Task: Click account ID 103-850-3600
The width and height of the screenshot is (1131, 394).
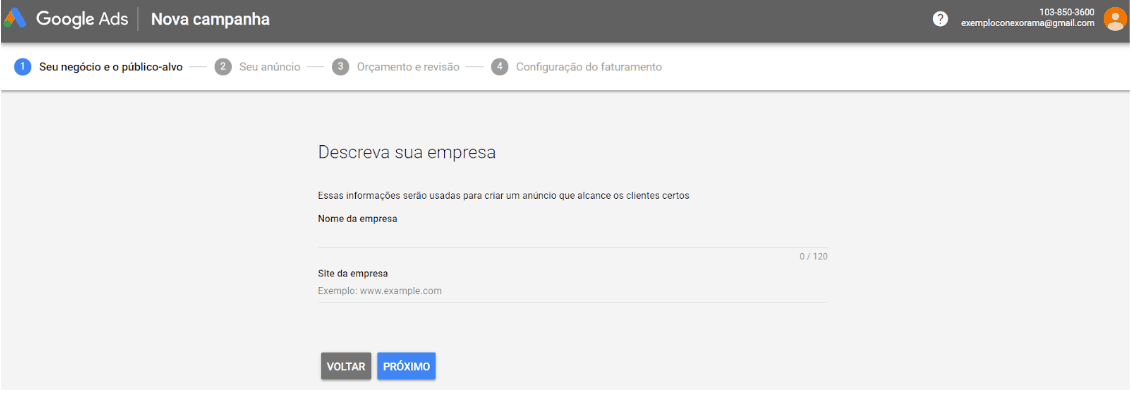Action: 1068,12
